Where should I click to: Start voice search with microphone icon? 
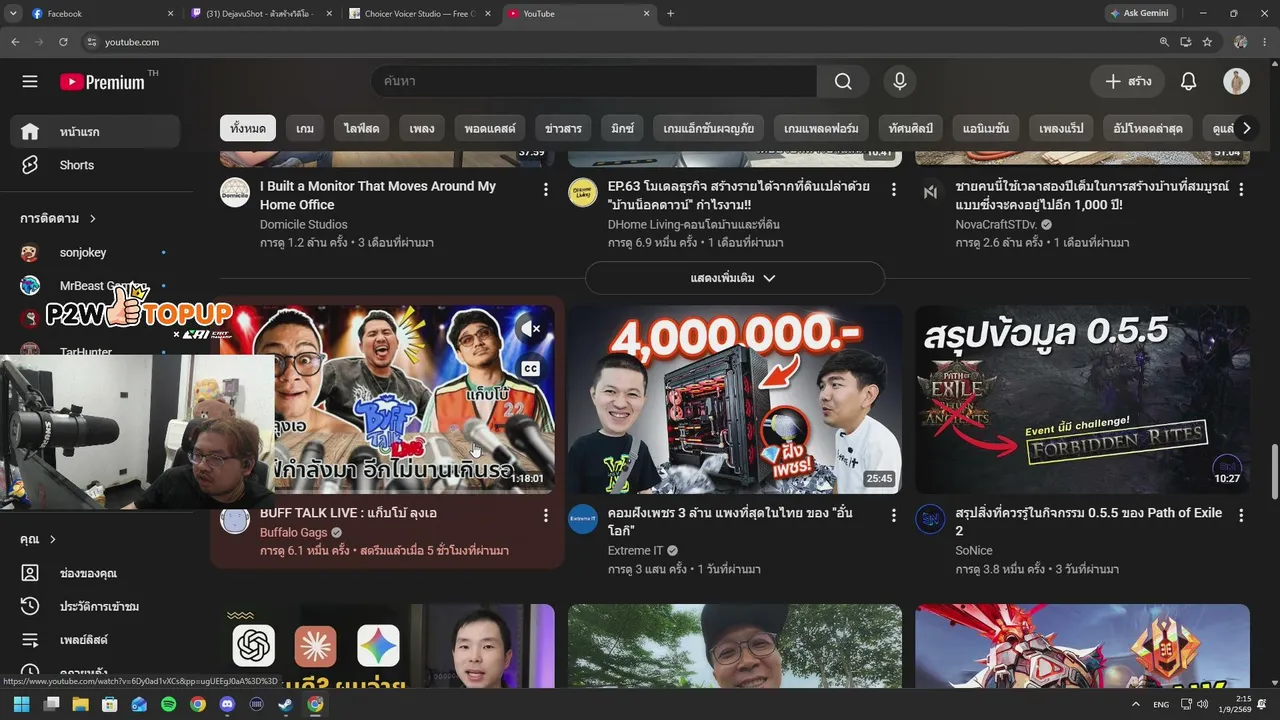[900, 81]
